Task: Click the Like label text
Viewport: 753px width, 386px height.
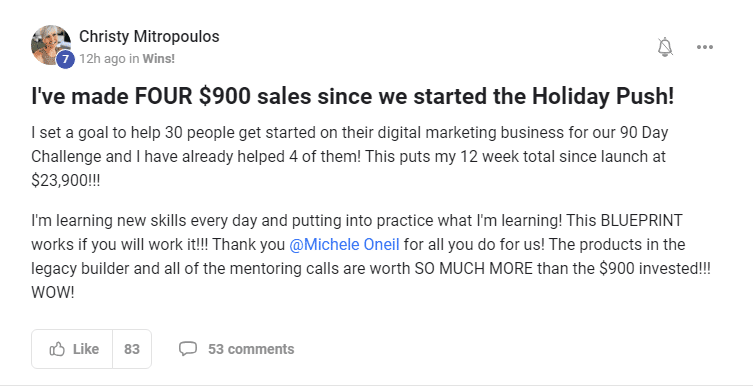Action: click(x=86, y=349)
